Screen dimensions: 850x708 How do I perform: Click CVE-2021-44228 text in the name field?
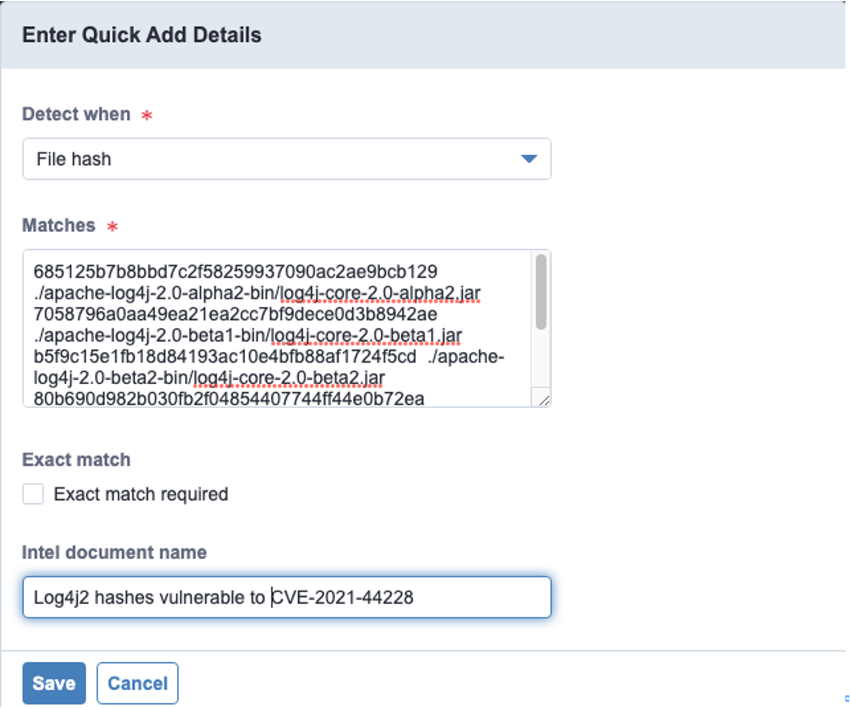tap(343, 597)
